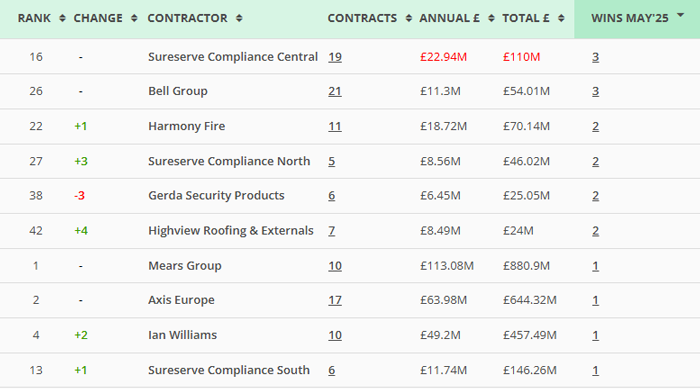The image size is (700, 389).
Task: Open Axis Europe's 17 contracts link
Action: click(x=335, y=300)
